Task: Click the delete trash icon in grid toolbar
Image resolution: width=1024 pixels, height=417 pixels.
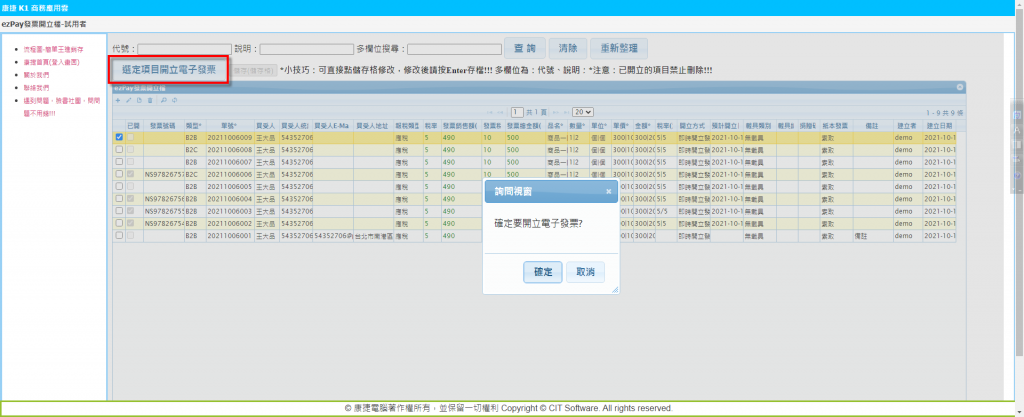Action: point(150,100)
